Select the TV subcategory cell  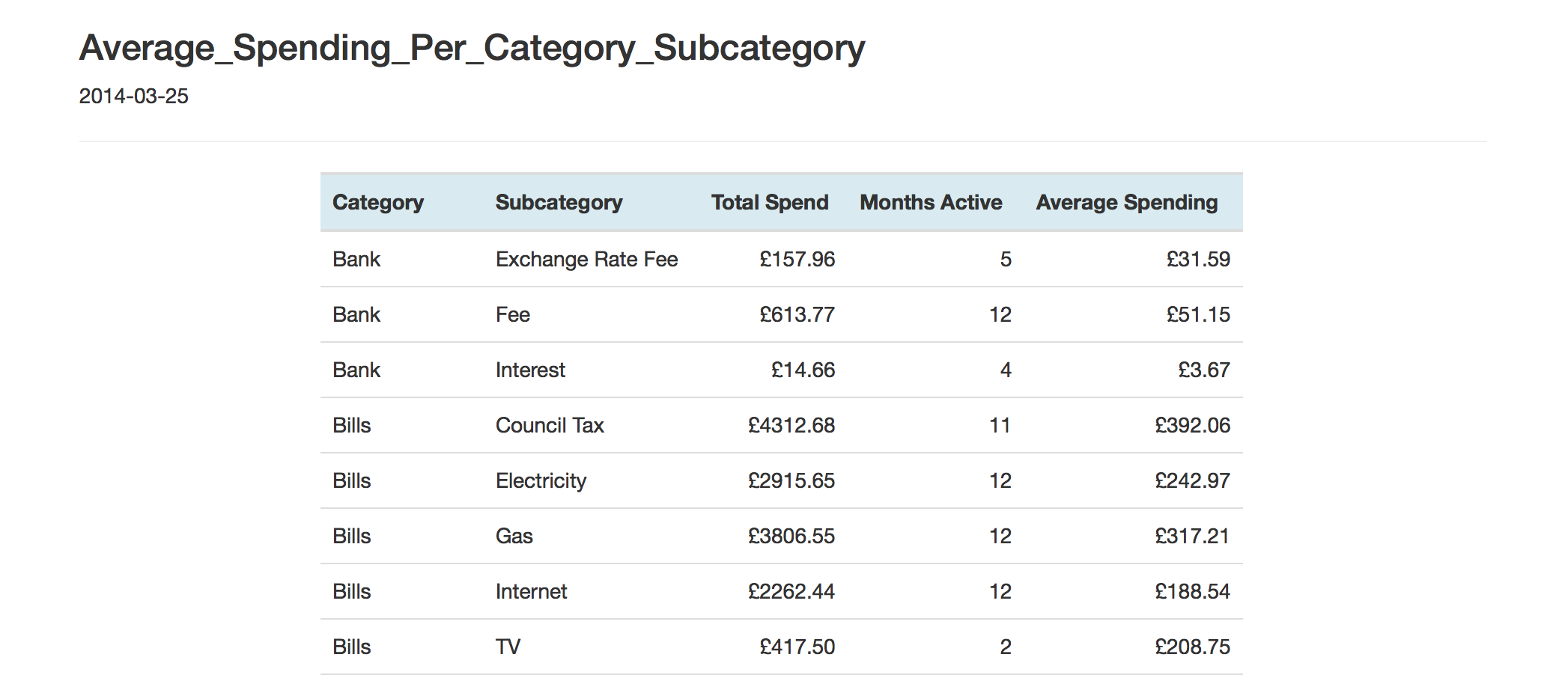pyautogui.click(x=508, y=647)
